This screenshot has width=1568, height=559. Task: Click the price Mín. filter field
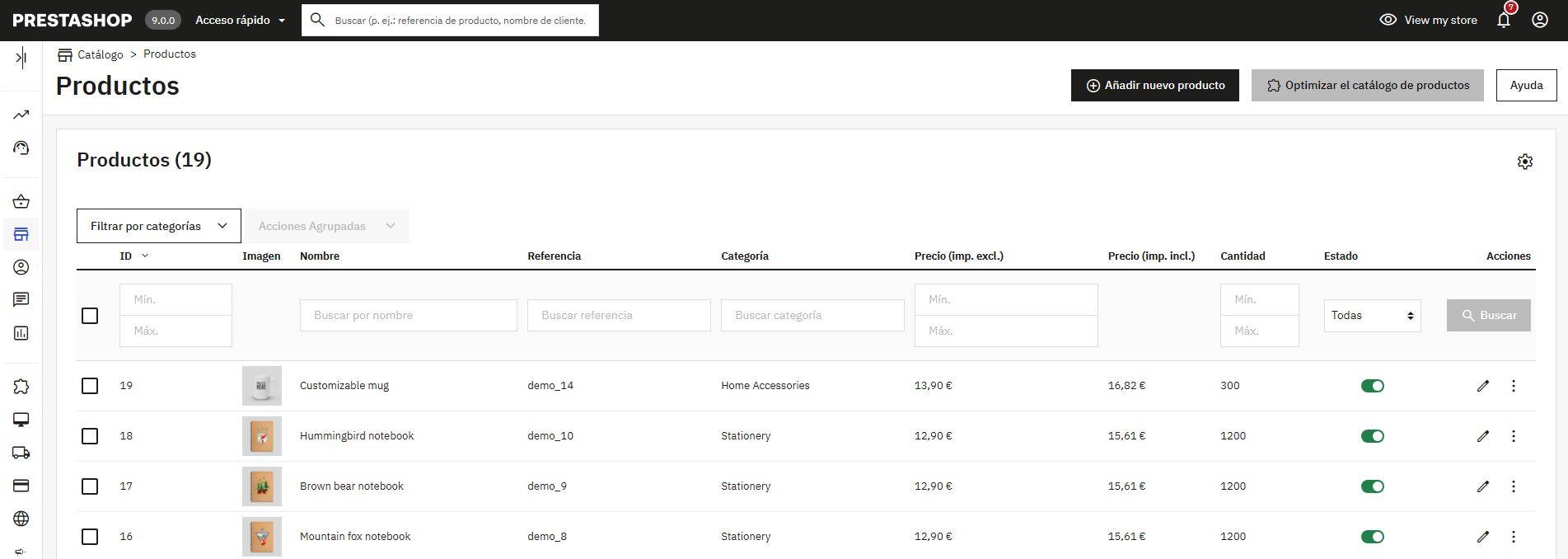[1006, 299]
